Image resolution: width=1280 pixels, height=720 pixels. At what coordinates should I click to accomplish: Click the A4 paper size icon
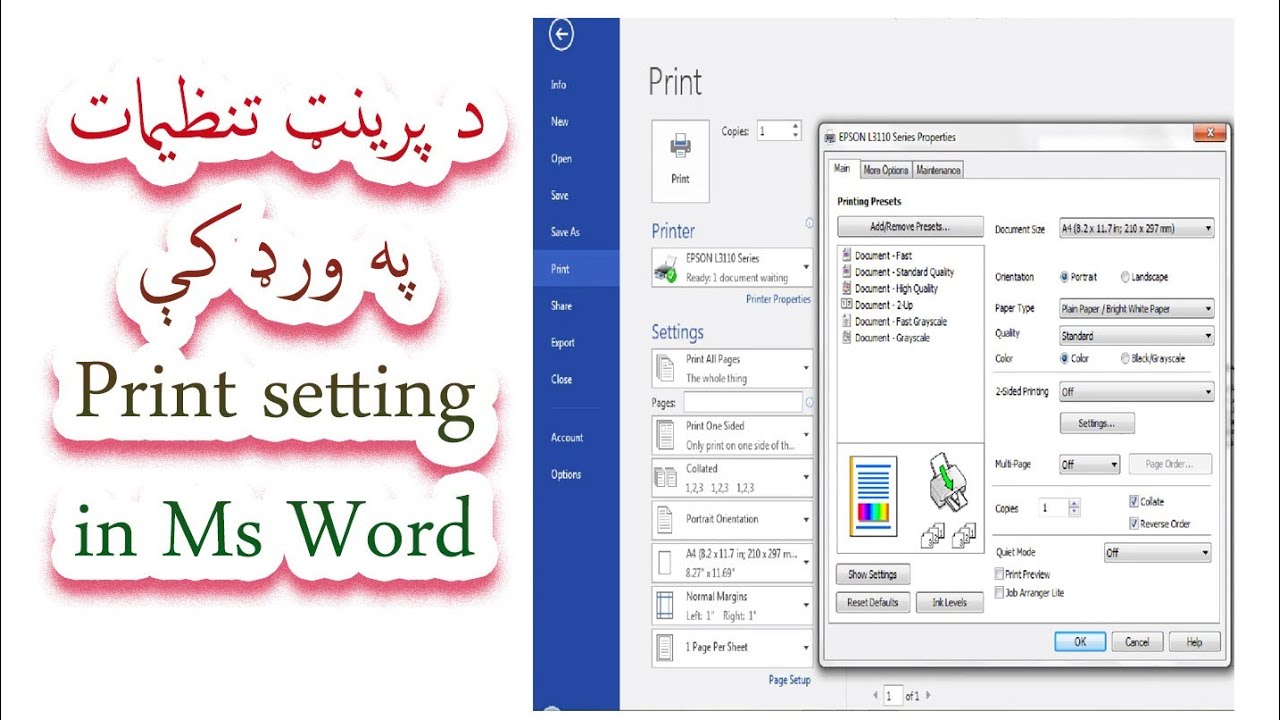tap(665, 563)
